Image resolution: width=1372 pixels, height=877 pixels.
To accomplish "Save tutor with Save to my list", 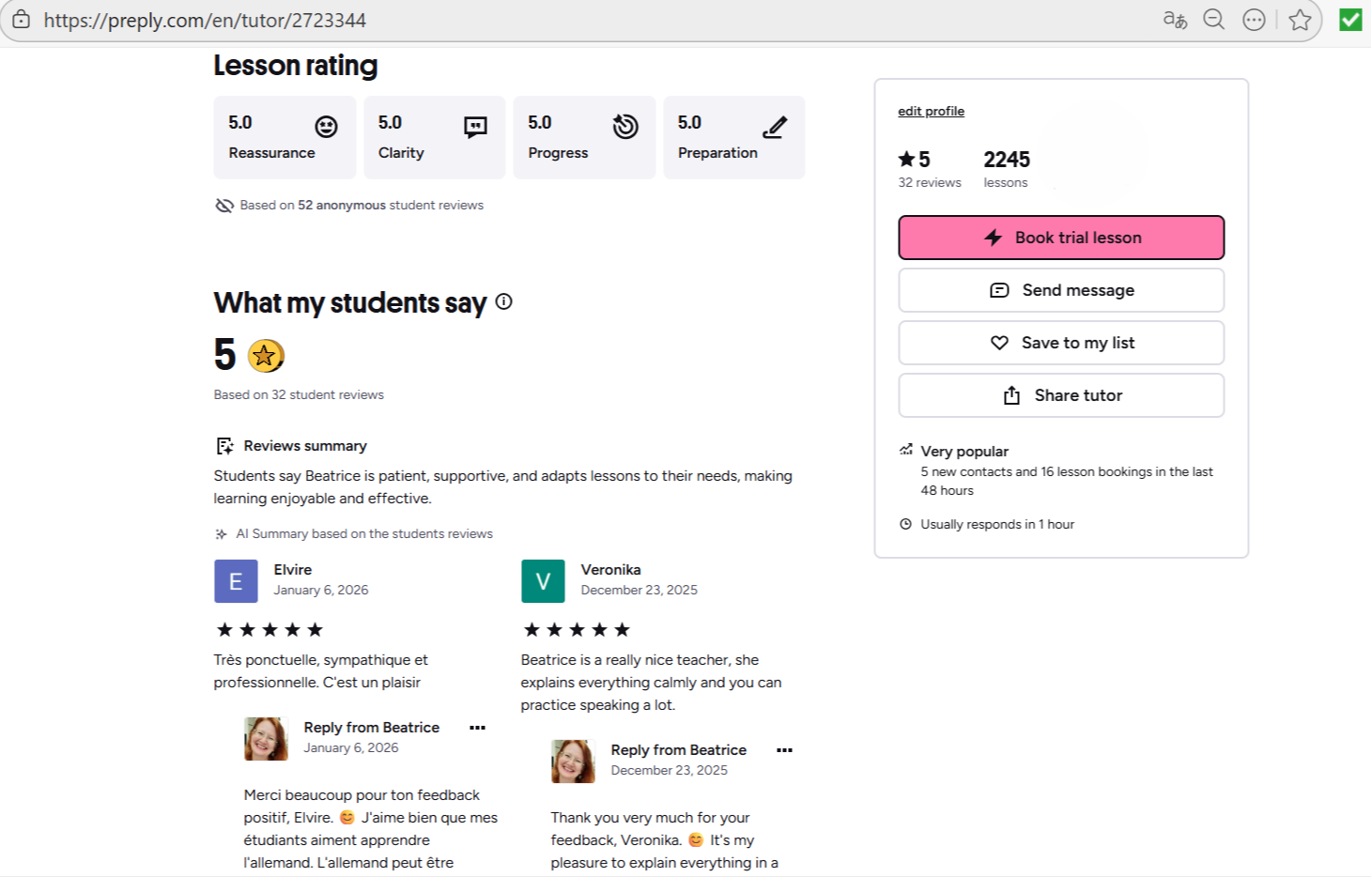I will coord(1061,343).
